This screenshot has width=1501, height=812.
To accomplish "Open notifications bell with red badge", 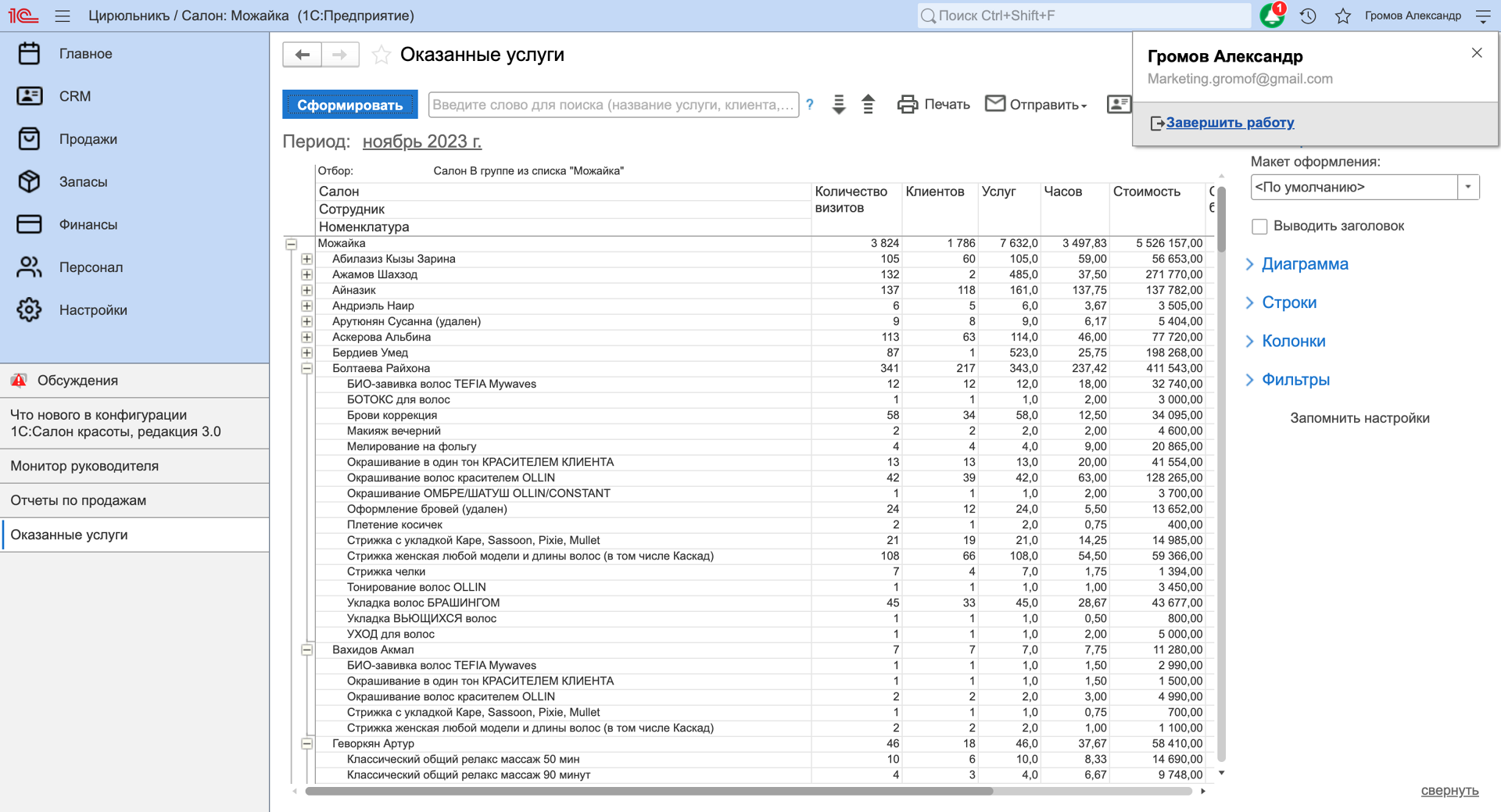I will [x=1272, y=15].
